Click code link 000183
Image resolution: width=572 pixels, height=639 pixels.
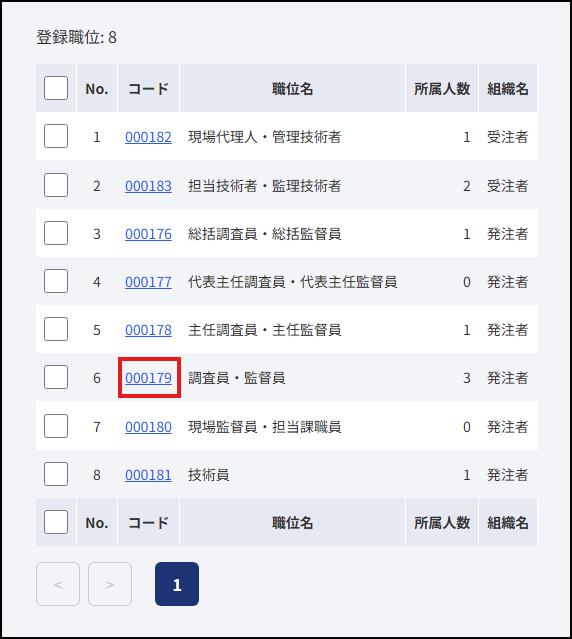pyautogui.click(x=148, y=186)
